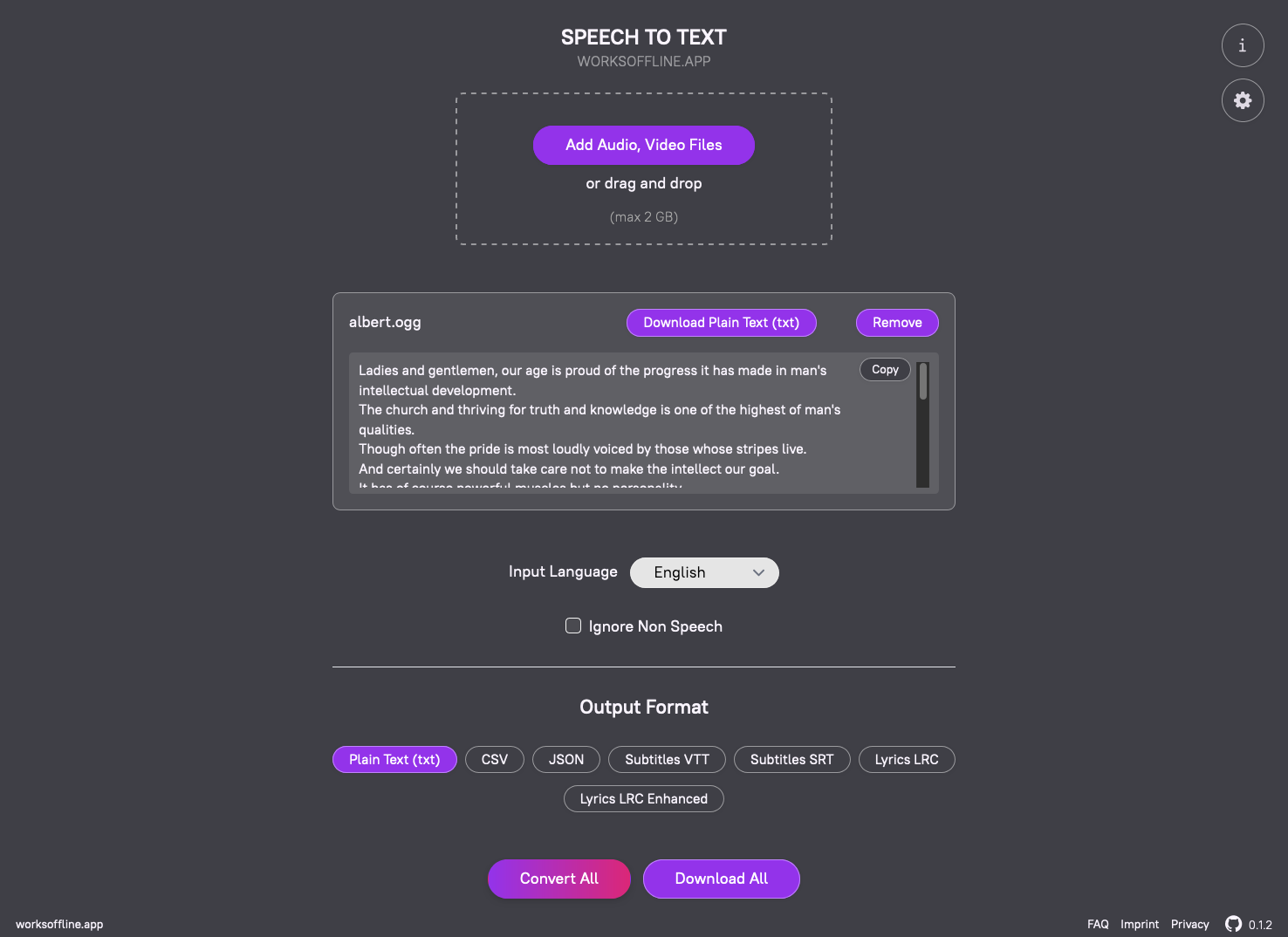Image resolution: width=1288 pixels, height=937 pixels.
Task: Switch output format to Subtitles VTT
Action: pyautogui.click(x=668, y=759)
